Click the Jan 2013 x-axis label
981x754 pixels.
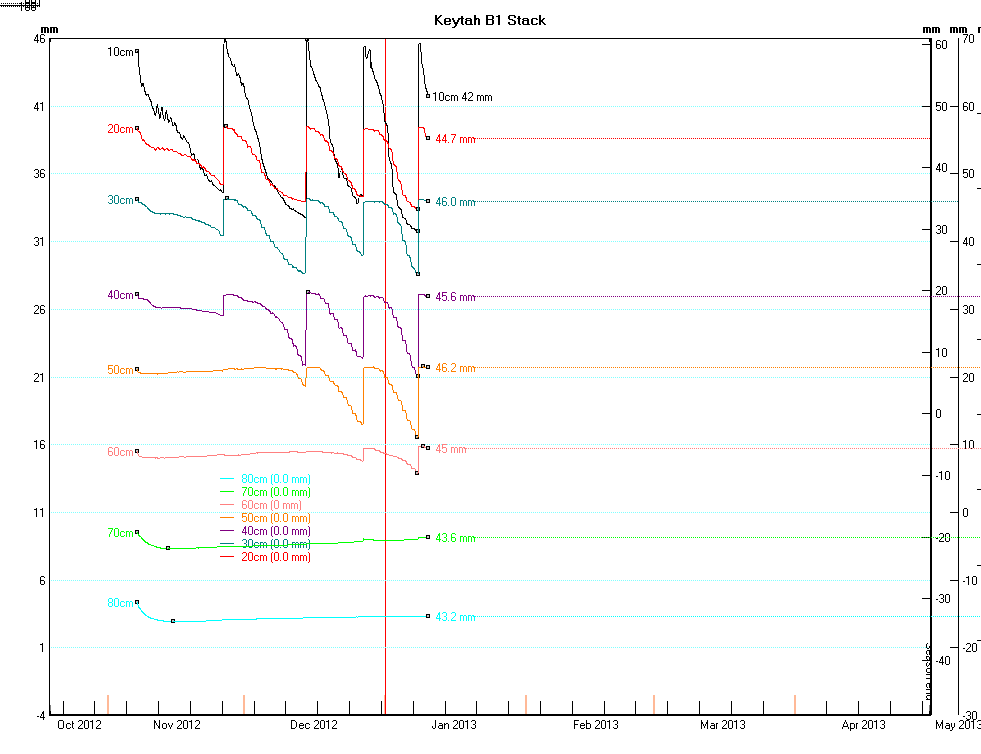(x=453, y=725)
